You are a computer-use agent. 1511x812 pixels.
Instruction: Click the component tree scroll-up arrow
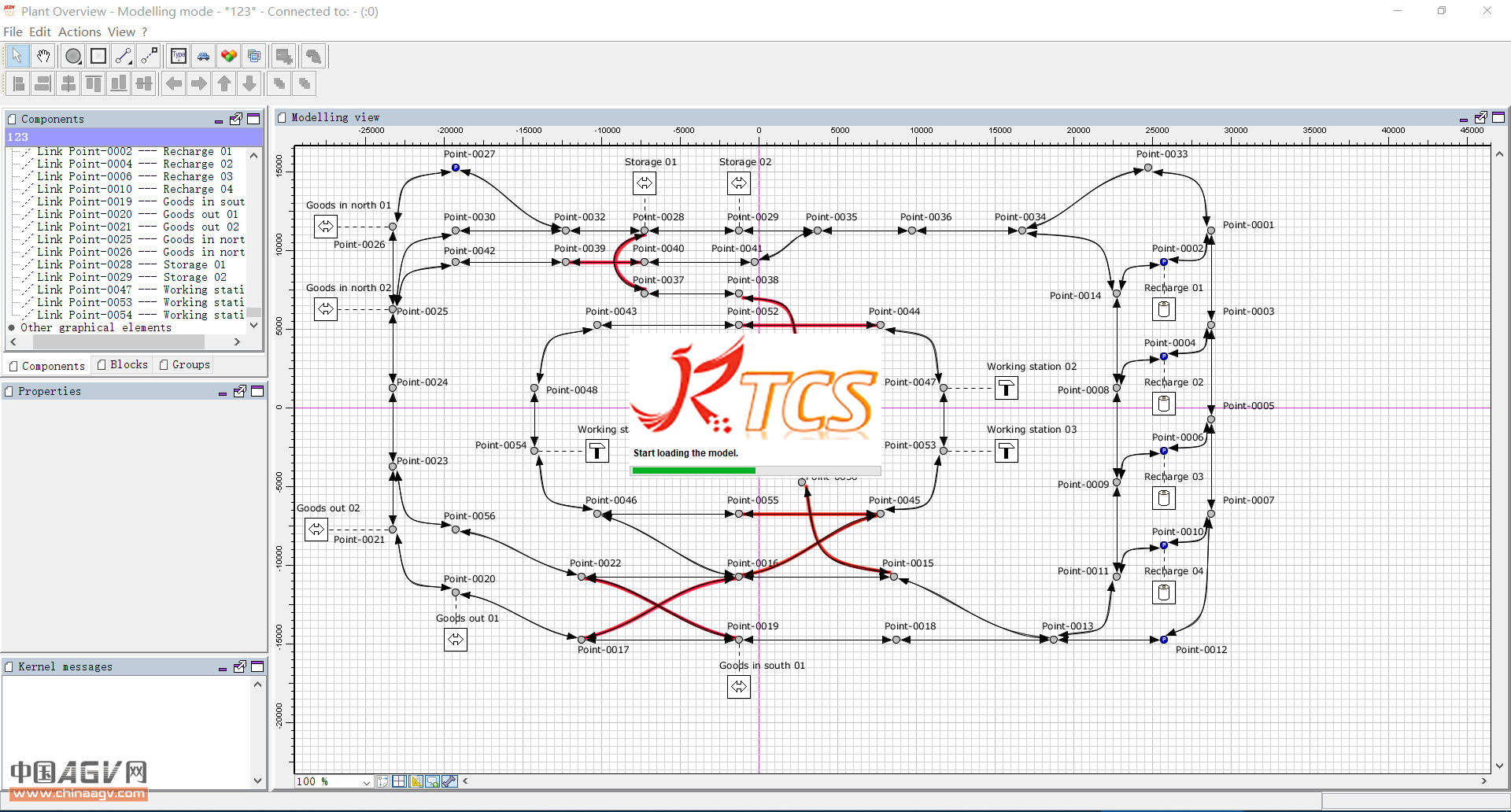click(253, 156)
